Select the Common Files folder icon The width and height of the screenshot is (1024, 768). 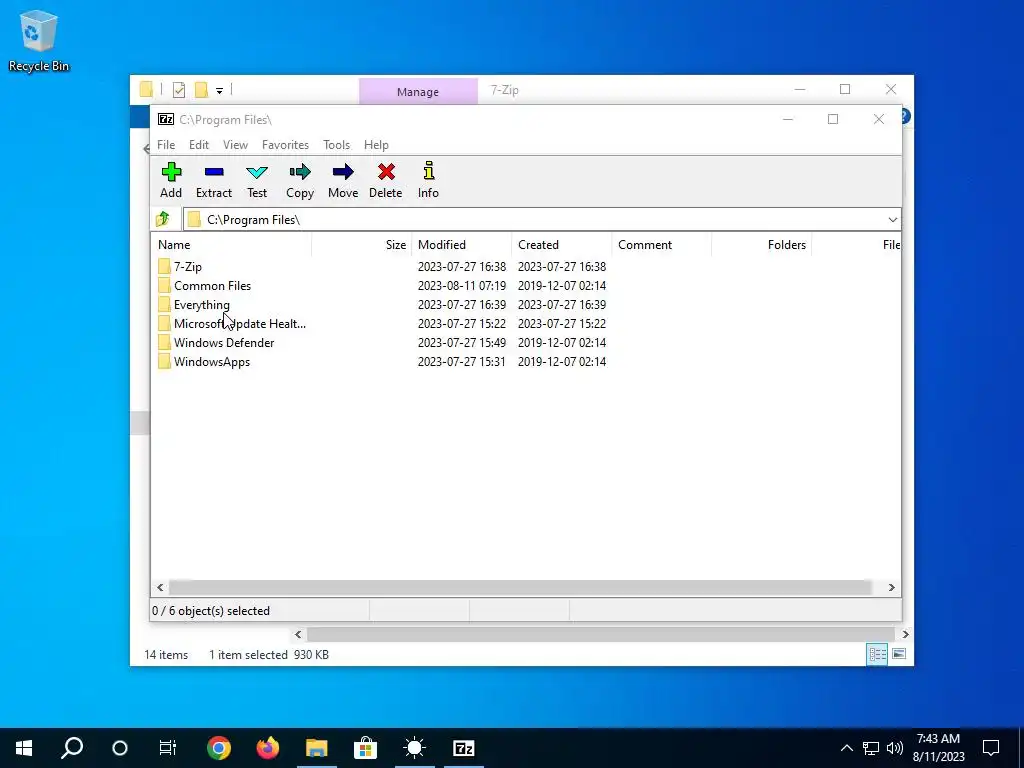(x=164, y=285)
